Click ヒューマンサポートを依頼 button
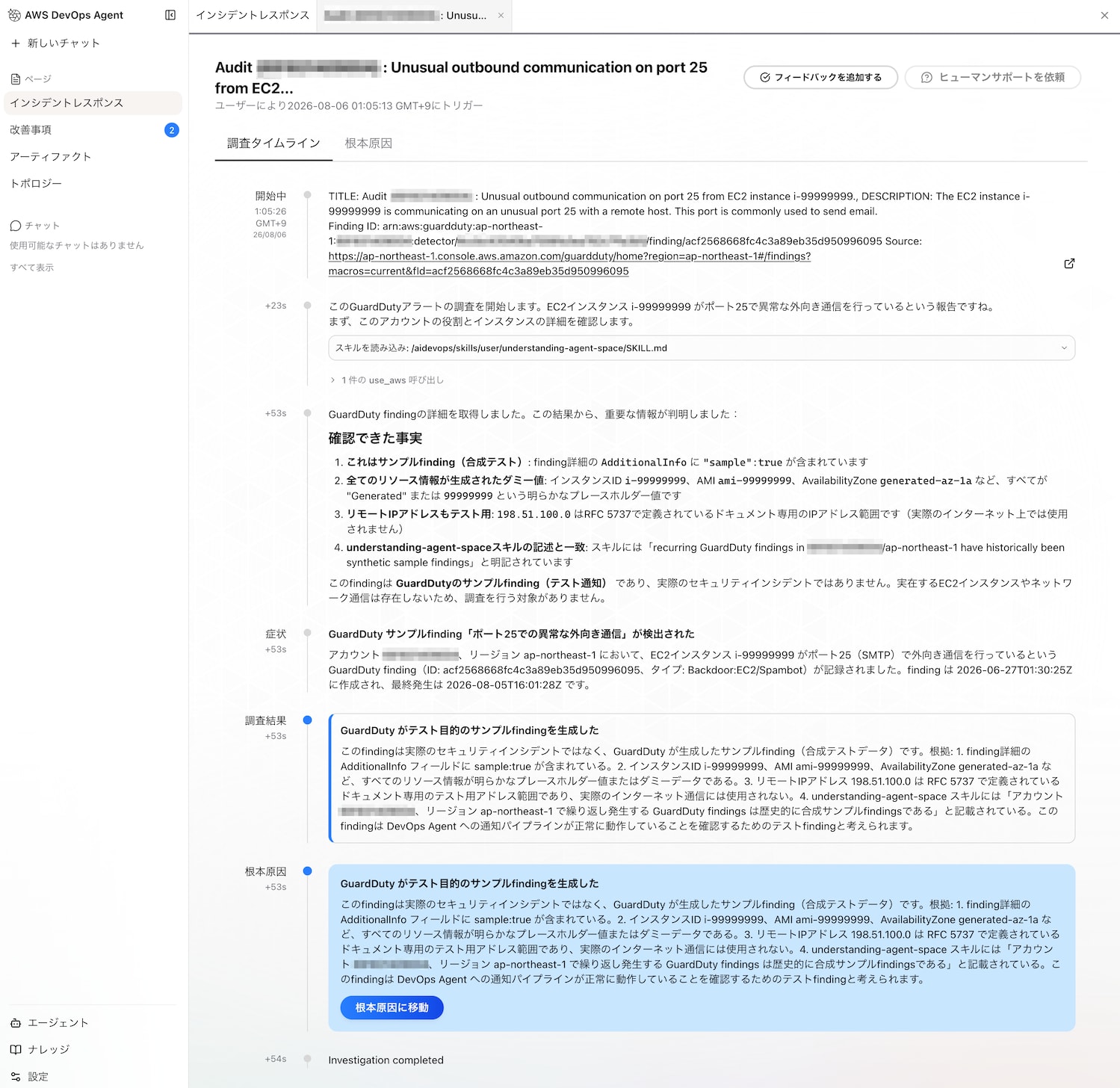This screenshot has height=1088, width=1120. [x=992, y=77]
